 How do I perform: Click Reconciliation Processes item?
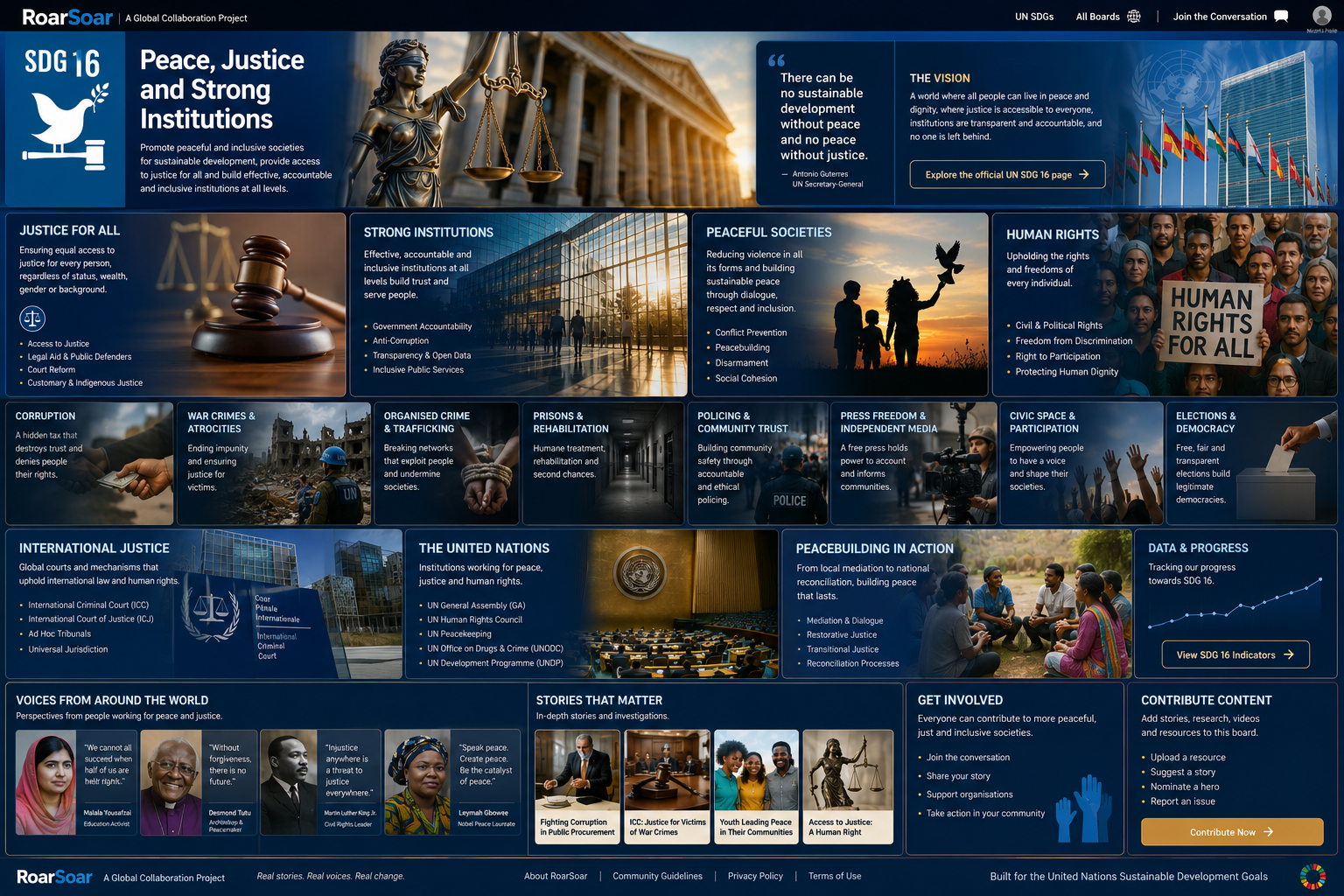point(853,663)
